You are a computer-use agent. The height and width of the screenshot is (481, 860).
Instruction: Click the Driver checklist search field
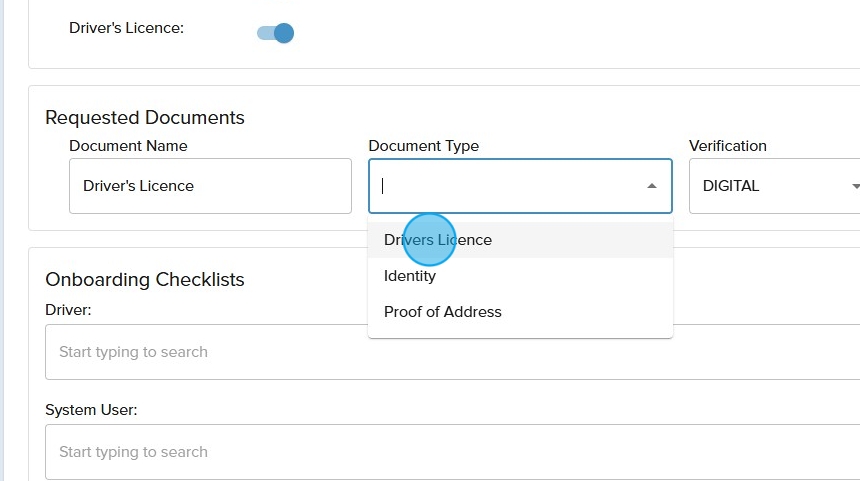[x=450, y=352]
